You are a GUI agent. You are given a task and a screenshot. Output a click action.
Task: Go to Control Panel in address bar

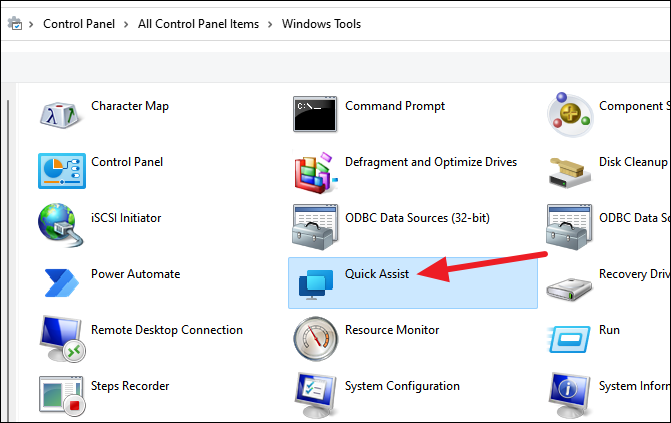click(79, 24)
